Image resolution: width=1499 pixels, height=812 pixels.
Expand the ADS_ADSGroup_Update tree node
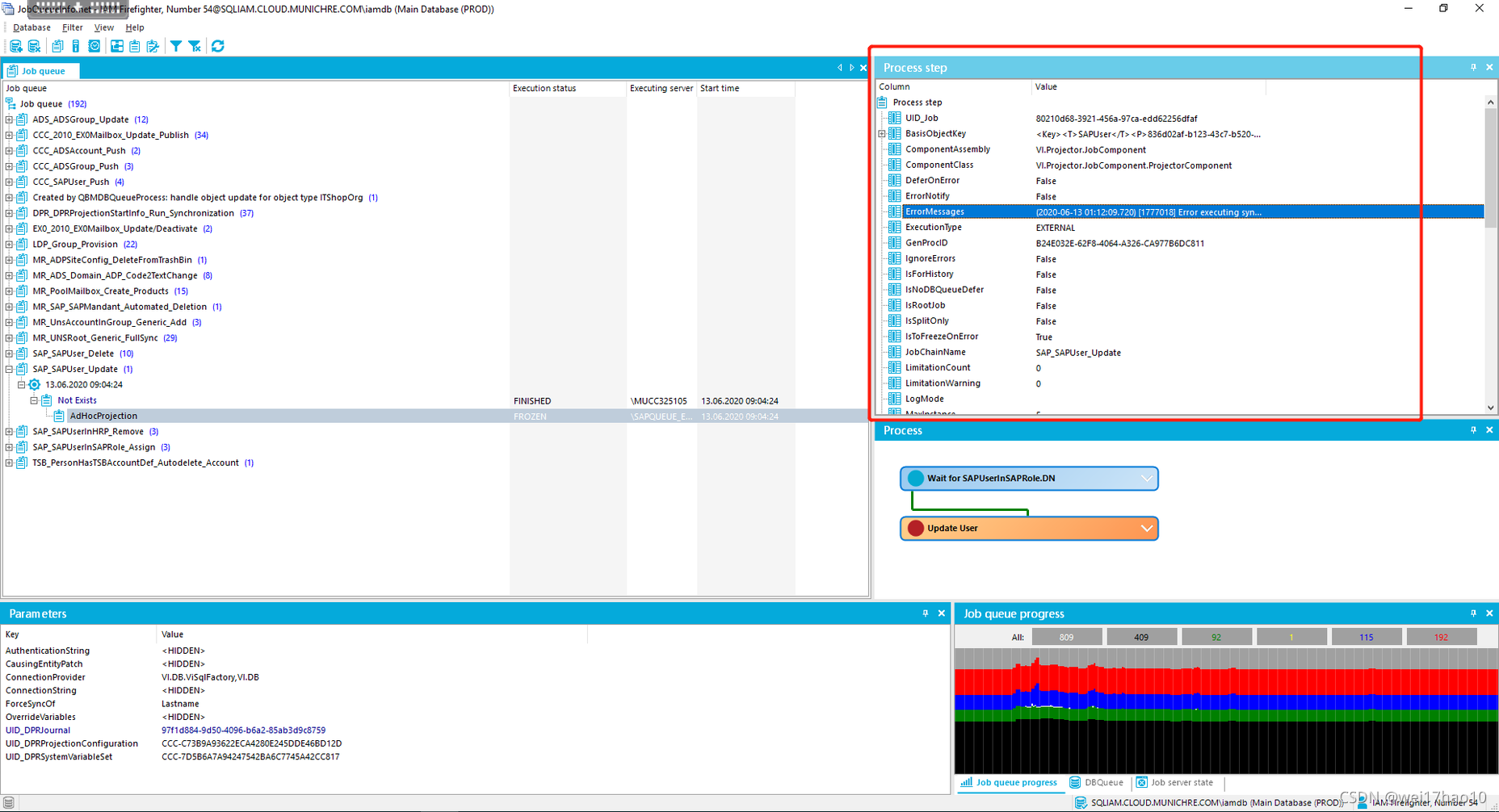point(9,119)
